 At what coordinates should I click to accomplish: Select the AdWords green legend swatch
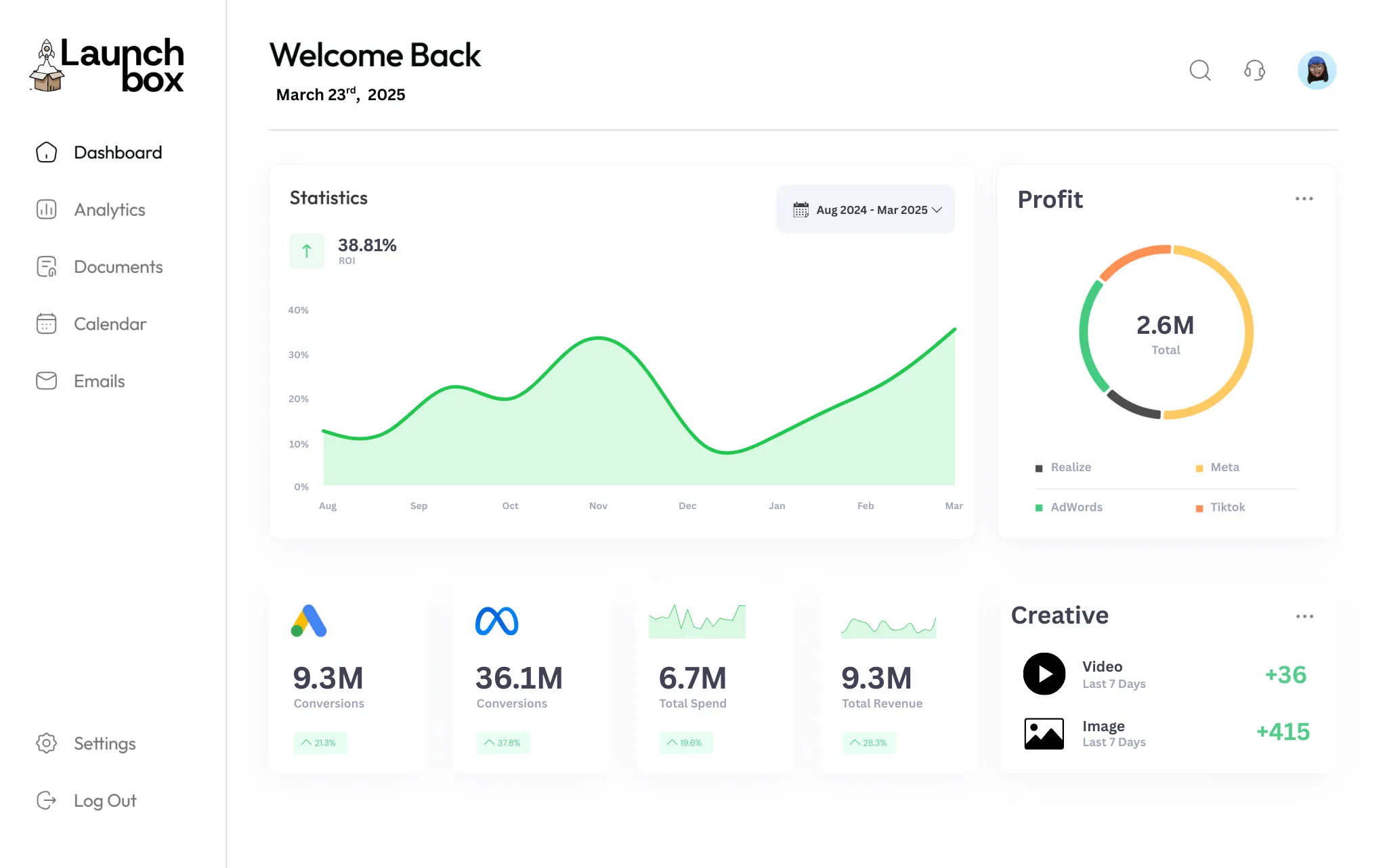click(1038, 506)
